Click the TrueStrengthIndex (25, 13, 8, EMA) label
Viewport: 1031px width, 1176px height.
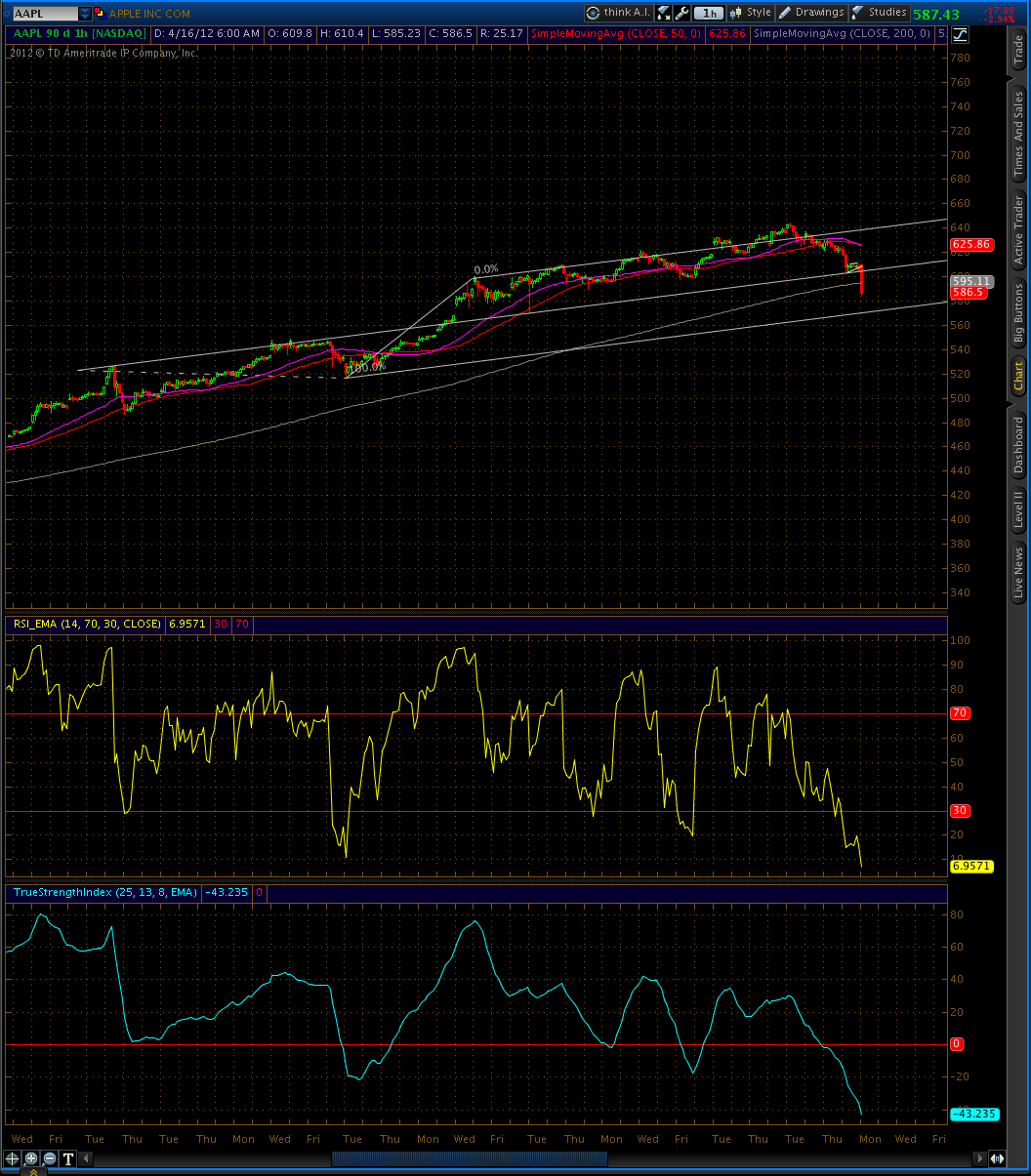point(103,892)
